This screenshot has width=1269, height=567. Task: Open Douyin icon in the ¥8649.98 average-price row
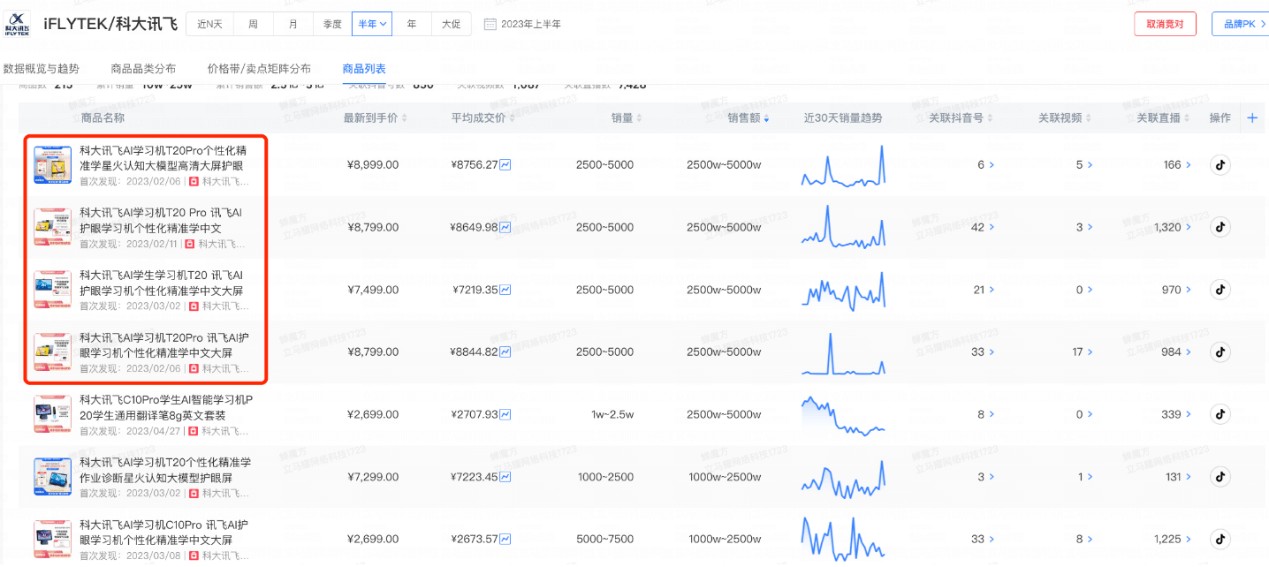(1220, 227)
